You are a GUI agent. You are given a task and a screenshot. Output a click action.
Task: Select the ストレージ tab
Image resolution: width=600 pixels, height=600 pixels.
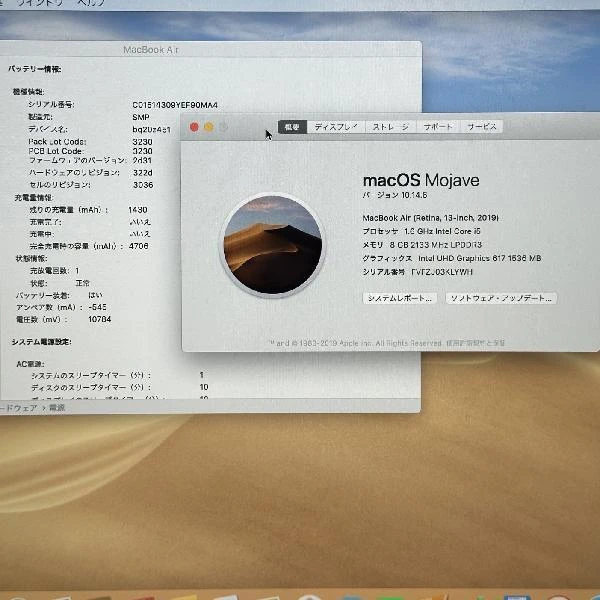391,127
